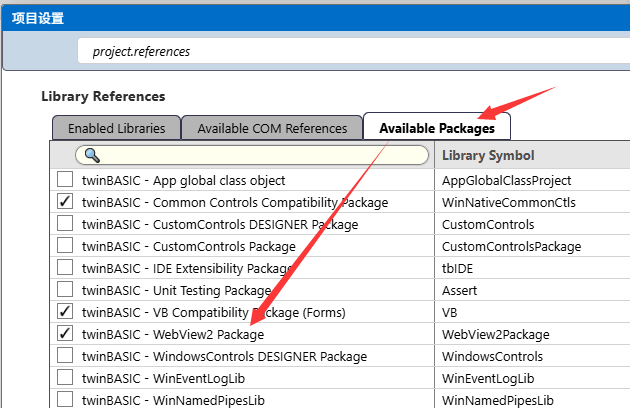630x408 pixels.
Task: Click the Library References heading
Action: coord(103,96)
